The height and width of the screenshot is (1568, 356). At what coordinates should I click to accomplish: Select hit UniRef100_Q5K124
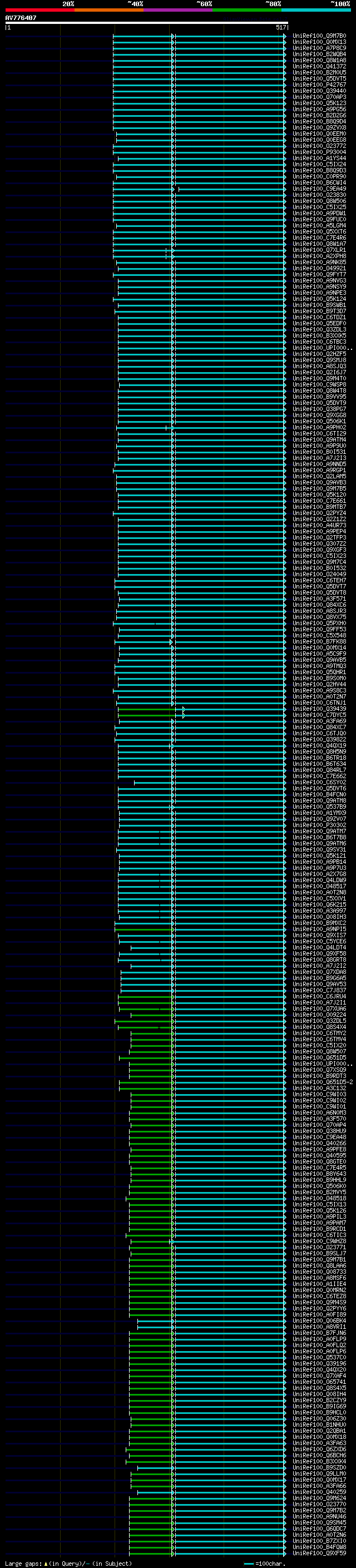point(319,299)
